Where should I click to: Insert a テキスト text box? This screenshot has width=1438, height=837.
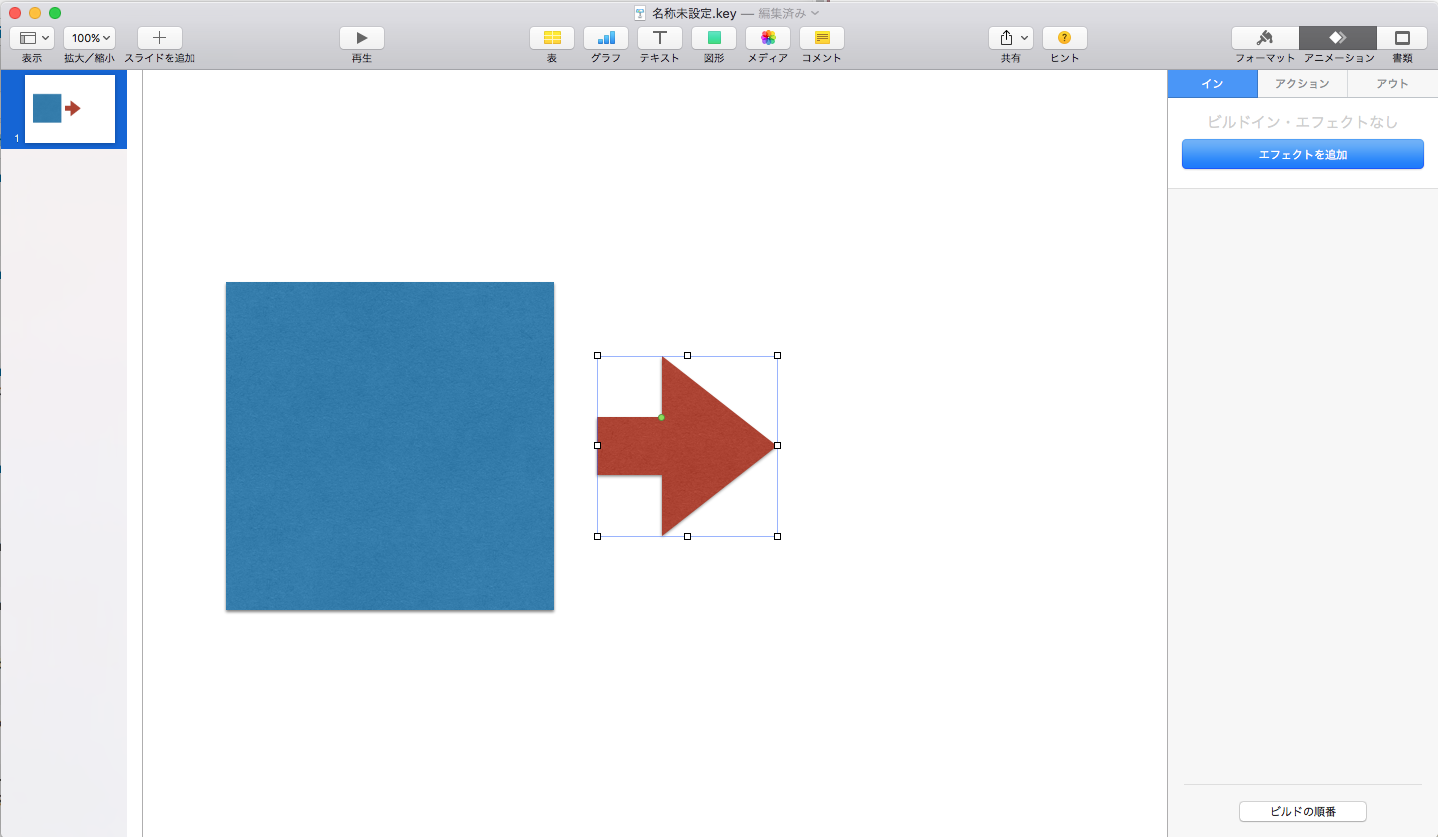pyautogui.click(x=659, y=38)
